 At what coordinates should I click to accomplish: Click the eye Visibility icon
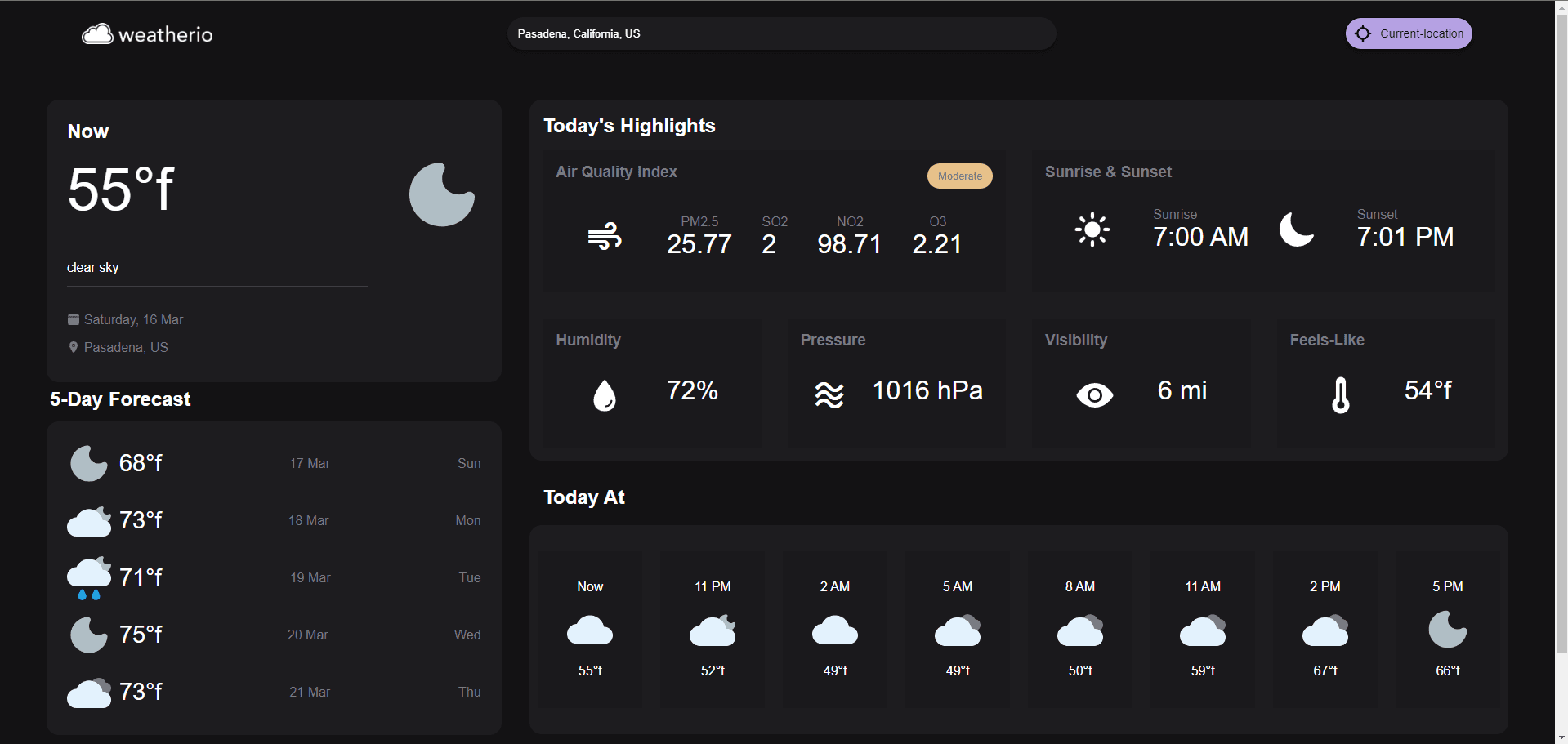[x=1094, y=395]
